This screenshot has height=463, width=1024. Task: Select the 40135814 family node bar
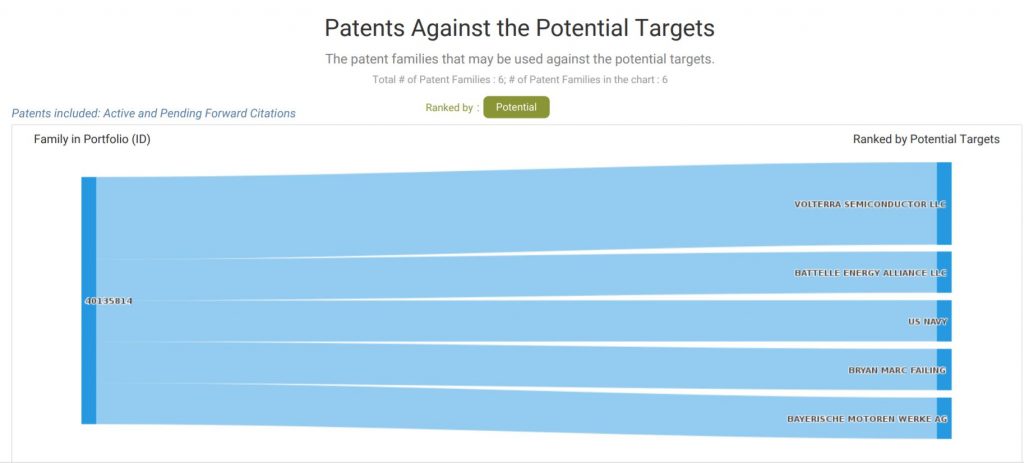(89, 300)
